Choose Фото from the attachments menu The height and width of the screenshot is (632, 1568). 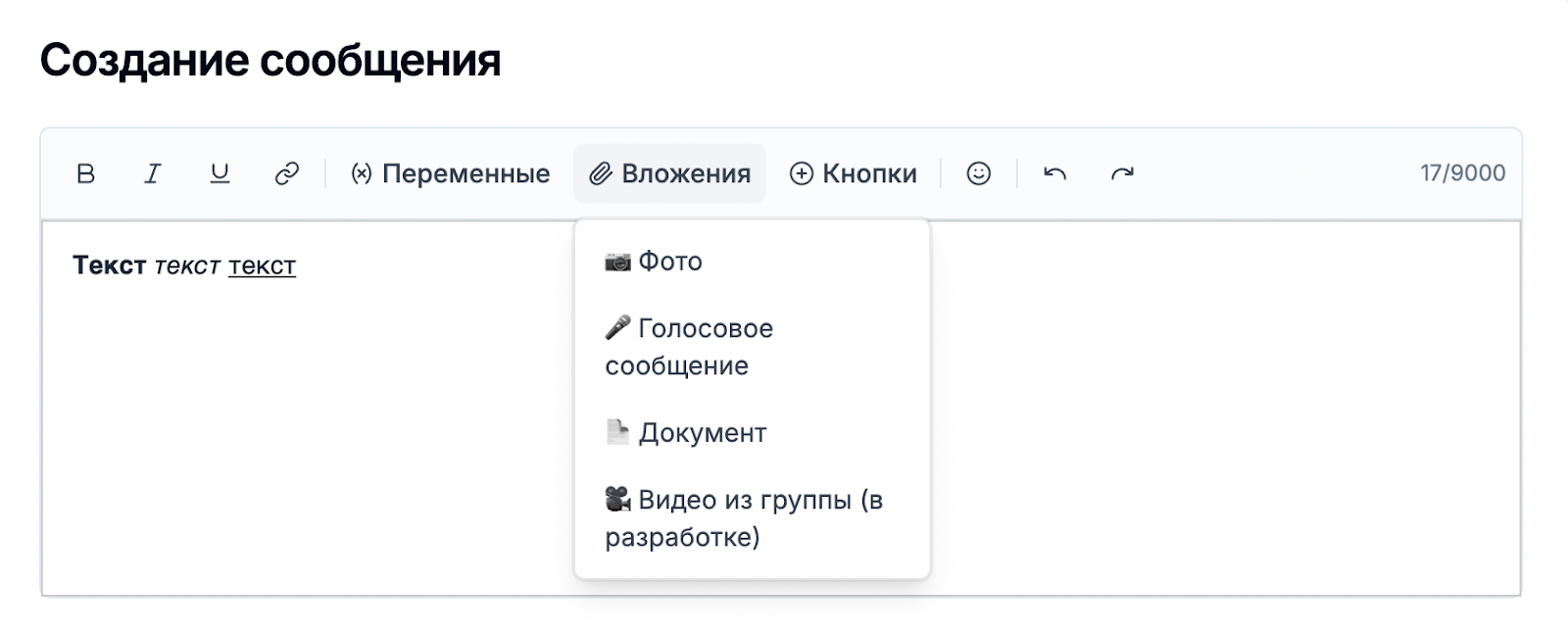click(x=752, y=262)
